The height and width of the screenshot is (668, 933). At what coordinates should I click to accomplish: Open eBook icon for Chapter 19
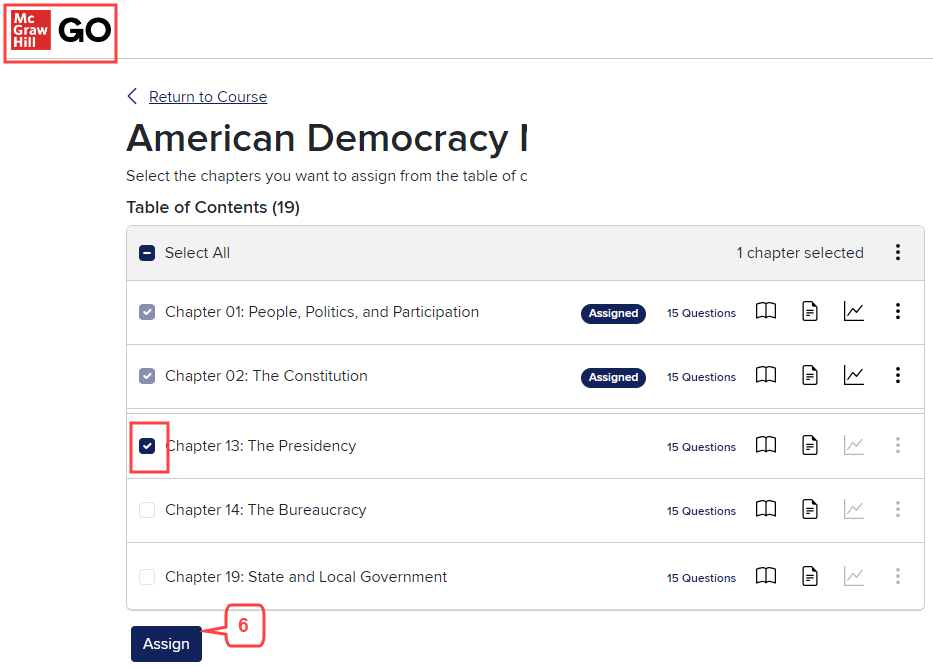pyautogui.click(x=766, y=576)
